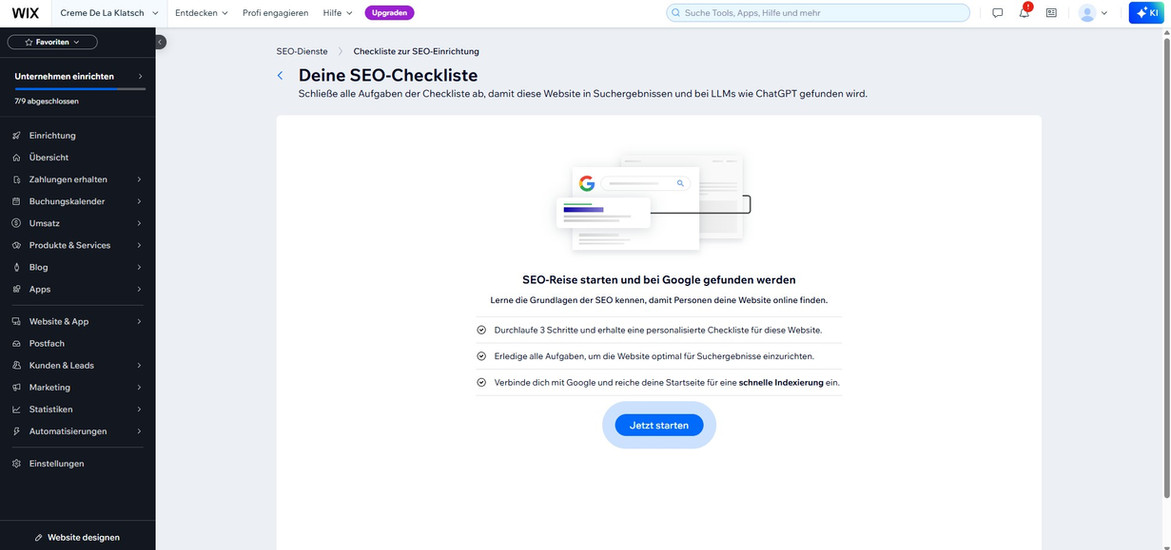Open the user profile avatar dropdown
Image resolution: width=1171 pixels, height=550 pixels.
(x=1093, y=13)
